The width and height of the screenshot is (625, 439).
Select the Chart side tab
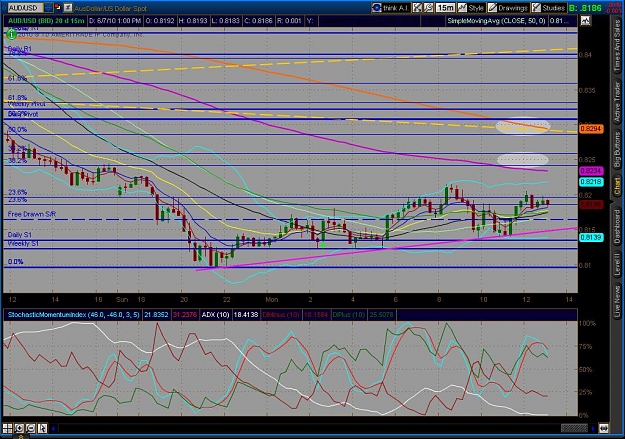click(x=617, y=186)
